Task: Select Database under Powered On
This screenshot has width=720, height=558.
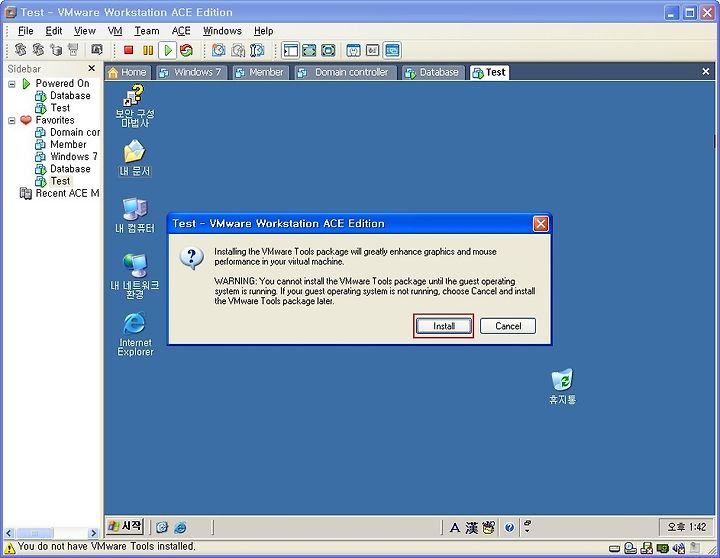Action: 63,96
